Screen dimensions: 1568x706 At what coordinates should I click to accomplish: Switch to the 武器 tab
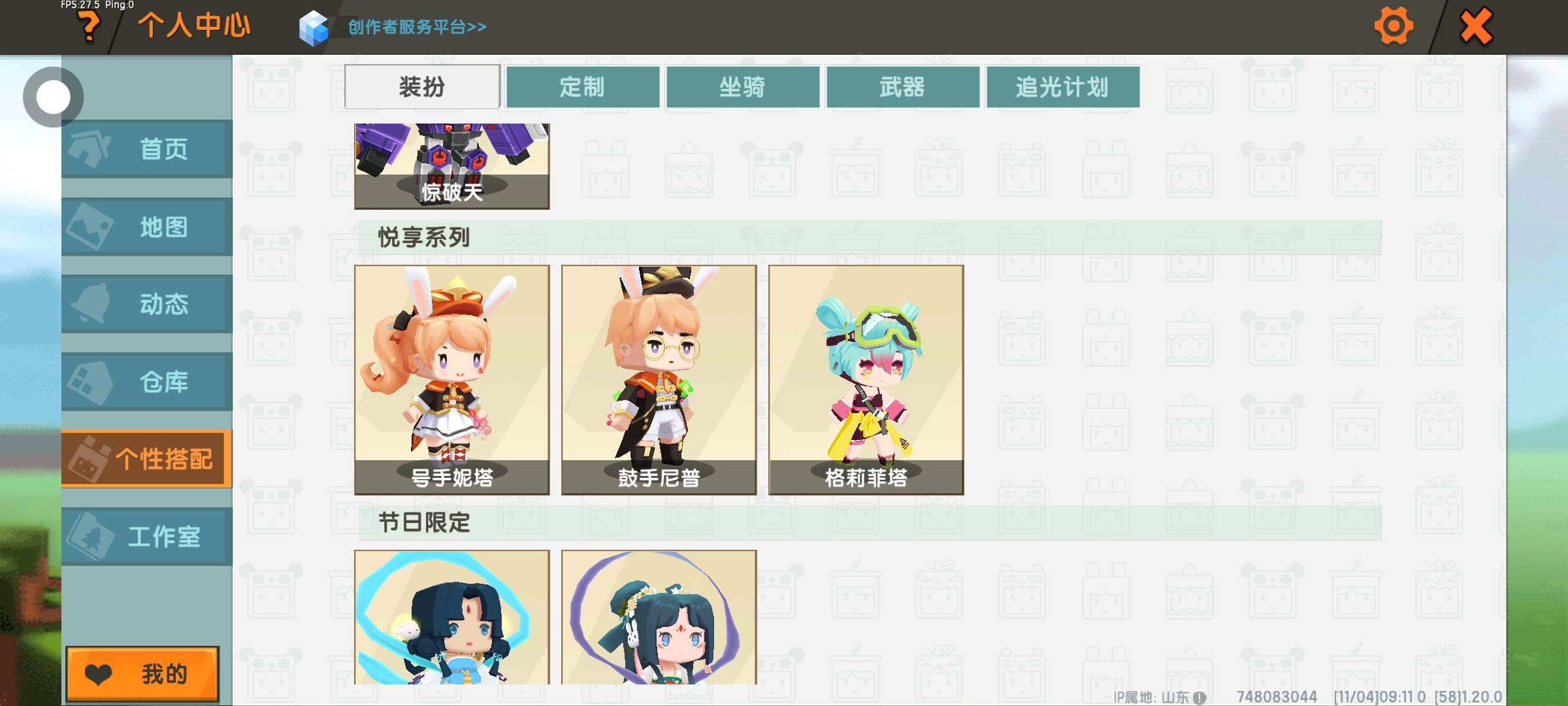pyautogui.click(x=903, y=86)
